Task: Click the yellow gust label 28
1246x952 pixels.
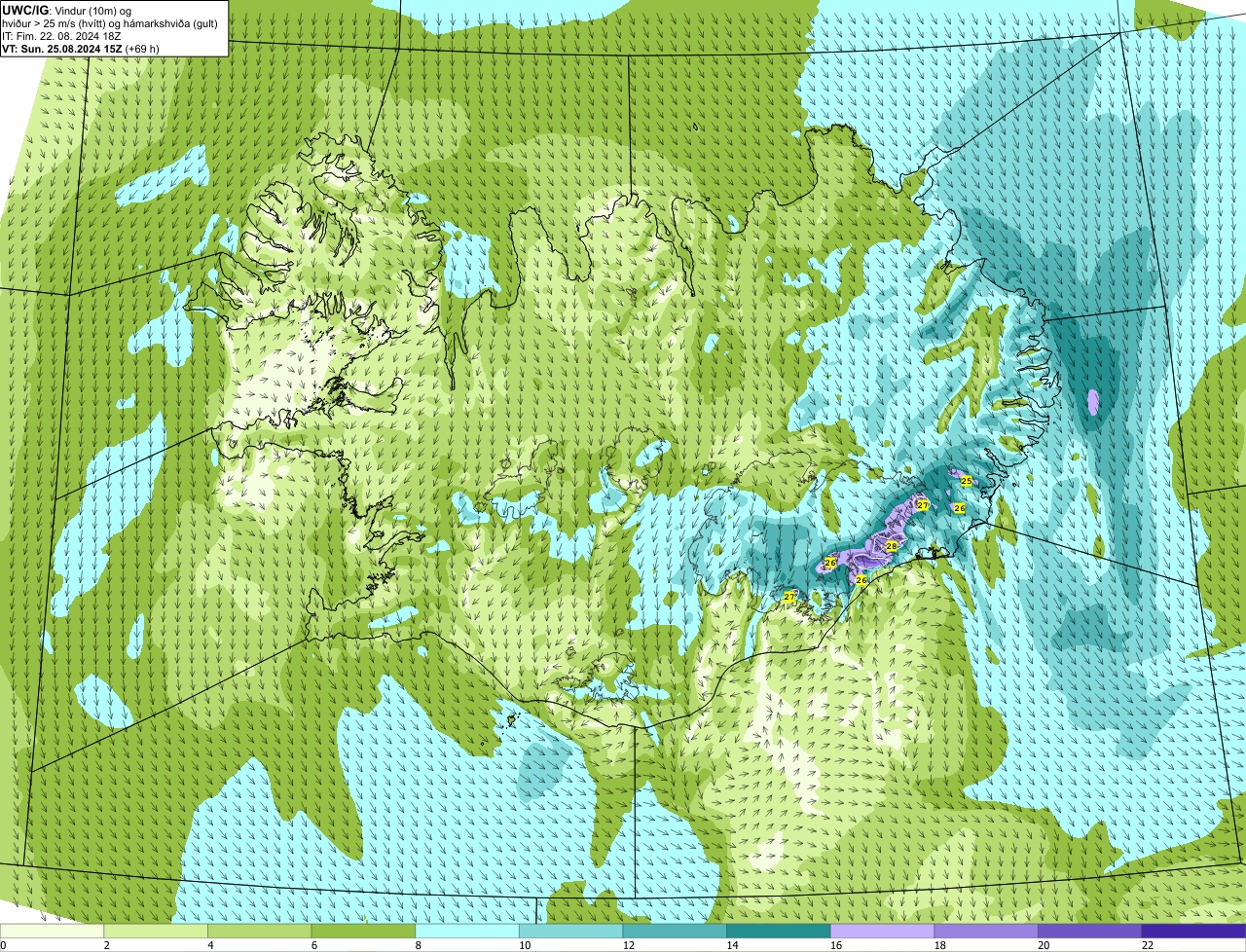Action: [891, 546]
